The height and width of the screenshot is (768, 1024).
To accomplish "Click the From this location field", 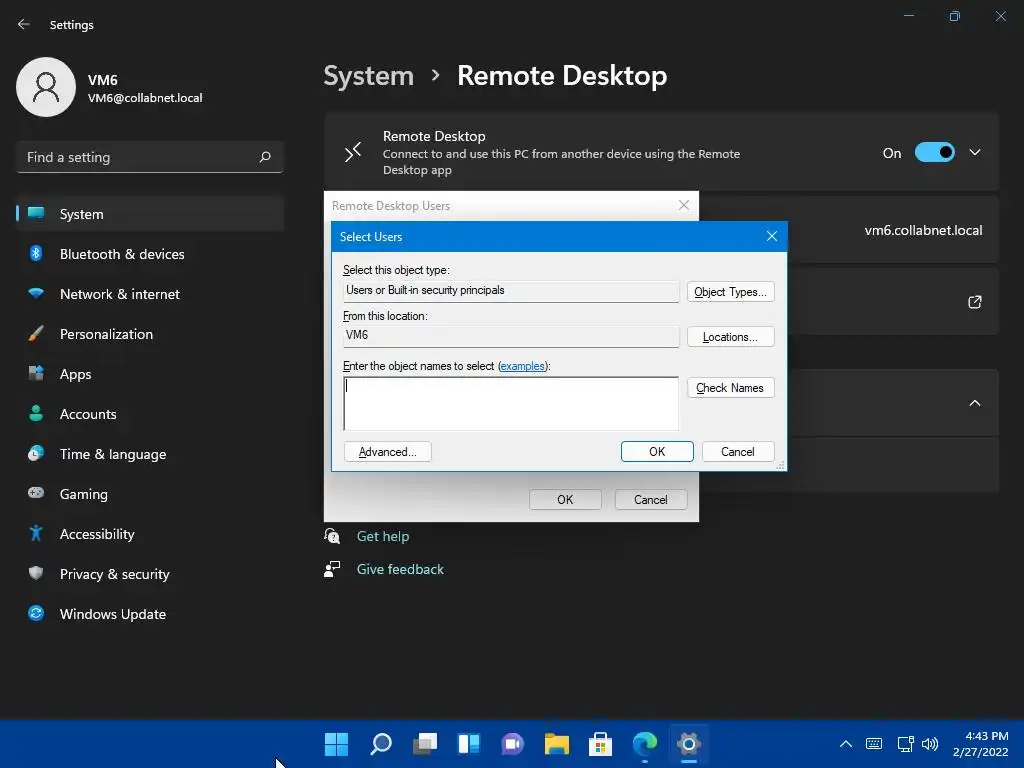I will pos(511,336).
